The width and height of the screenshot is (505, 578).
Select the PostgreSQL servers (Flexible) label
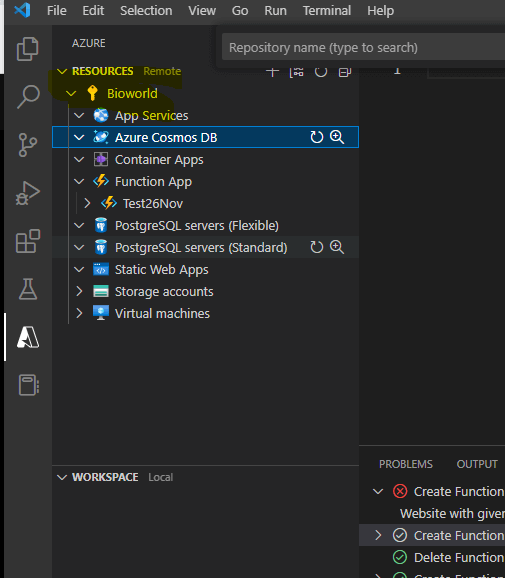pos(197,226)
